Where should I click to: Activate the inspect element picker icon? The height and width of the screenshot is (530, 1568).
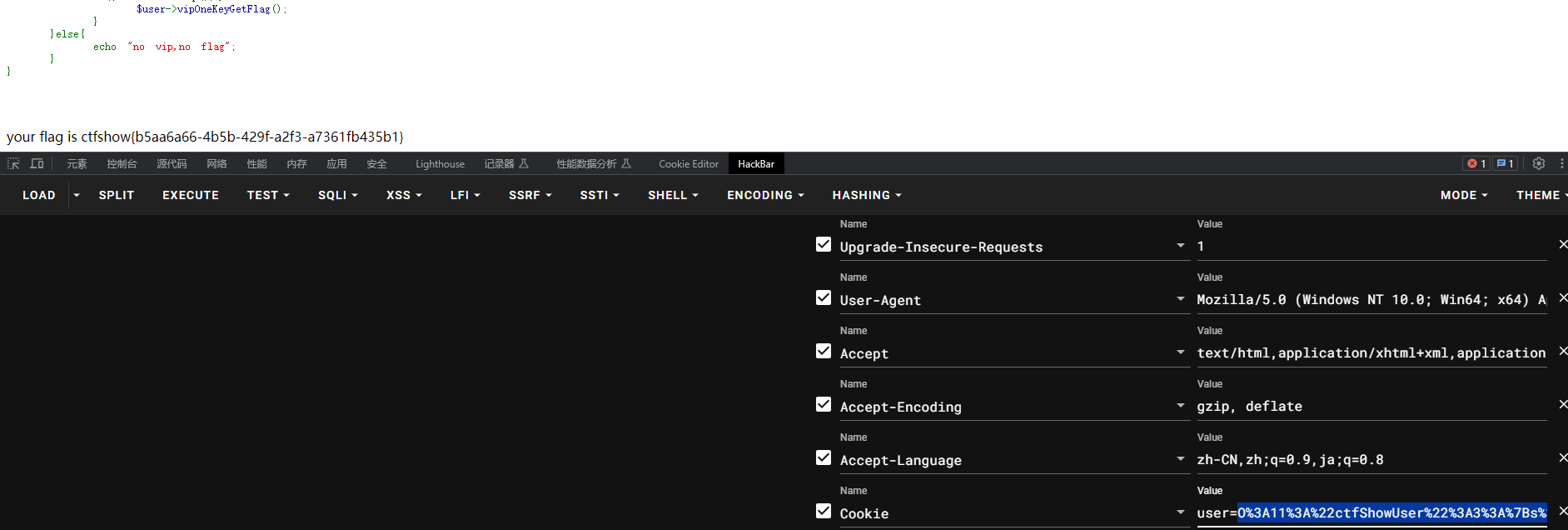(13, 164)
